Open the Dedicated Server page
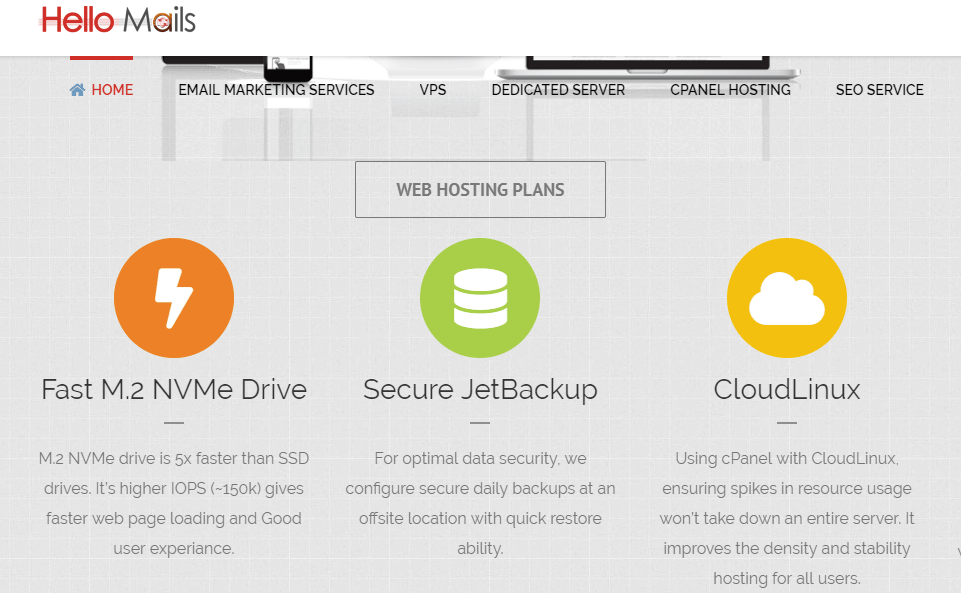This screenshot has width=961, height=593. point(558,90)
